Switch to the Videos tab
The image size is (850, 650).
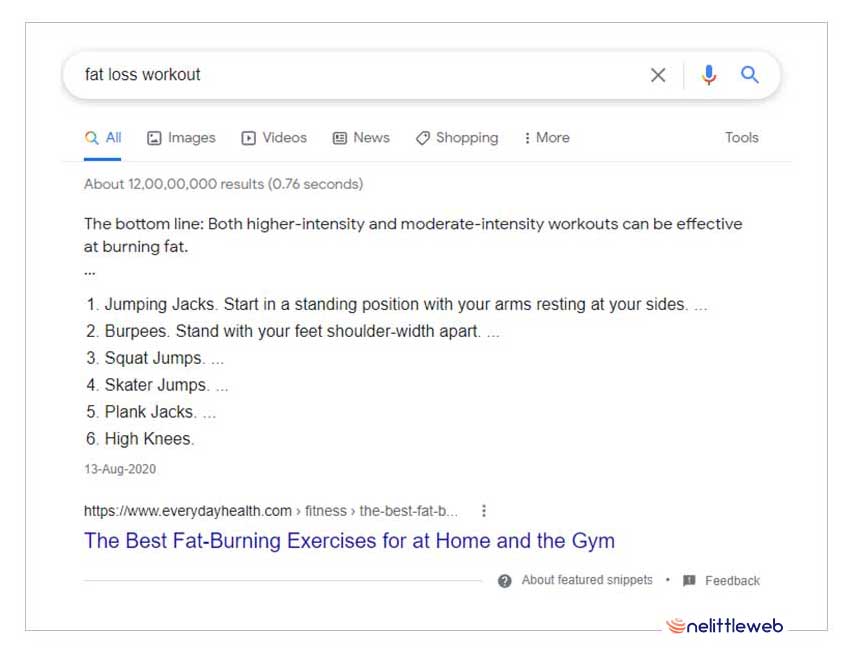pyautogui.click(x=274, y=138)
